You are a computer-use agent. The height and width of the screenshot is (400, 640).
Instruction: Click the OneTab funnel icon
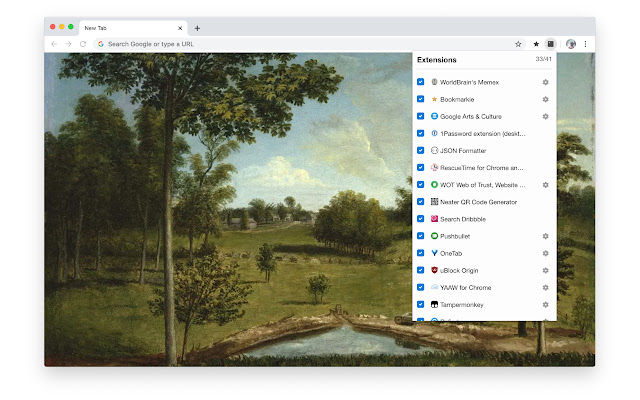pos(434,253)
